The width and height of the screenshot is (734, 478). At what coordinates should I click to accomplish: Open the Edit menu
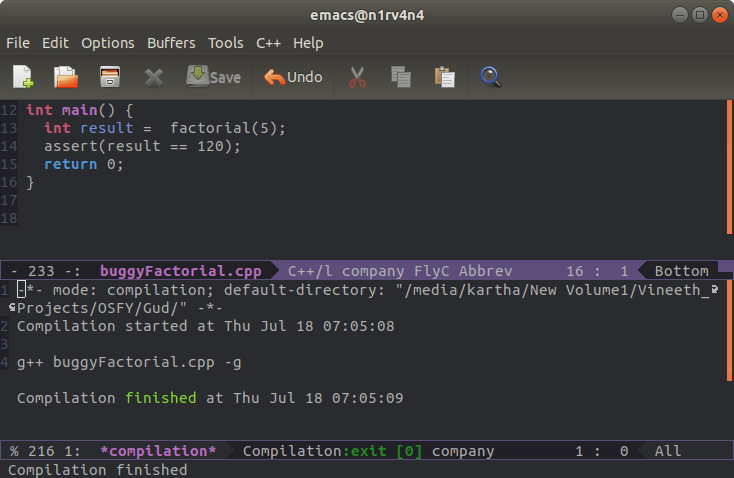coord(56,43)
